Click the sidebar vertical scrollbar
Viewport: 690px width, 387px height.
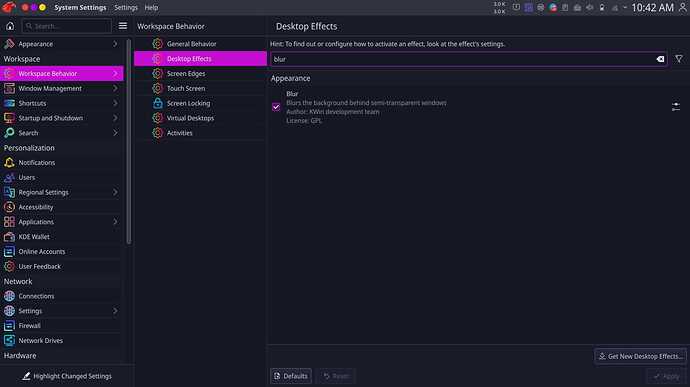pyautogui.click(x=128, y=141)
